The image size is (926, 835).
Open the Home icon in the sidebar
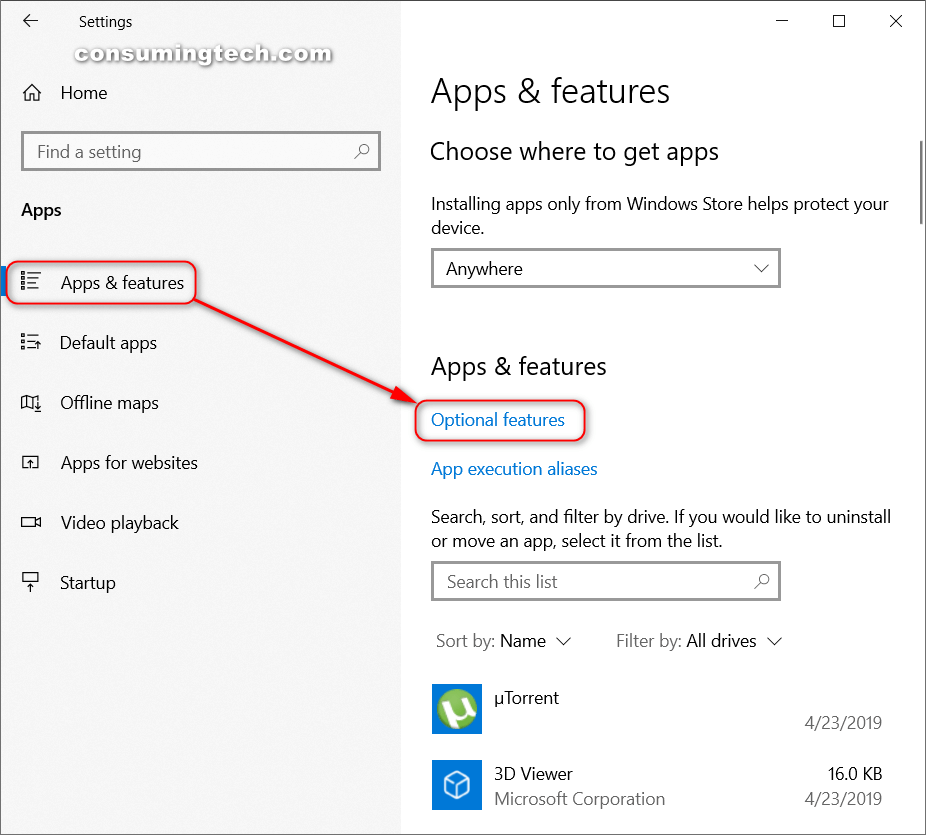pos(32,93)
